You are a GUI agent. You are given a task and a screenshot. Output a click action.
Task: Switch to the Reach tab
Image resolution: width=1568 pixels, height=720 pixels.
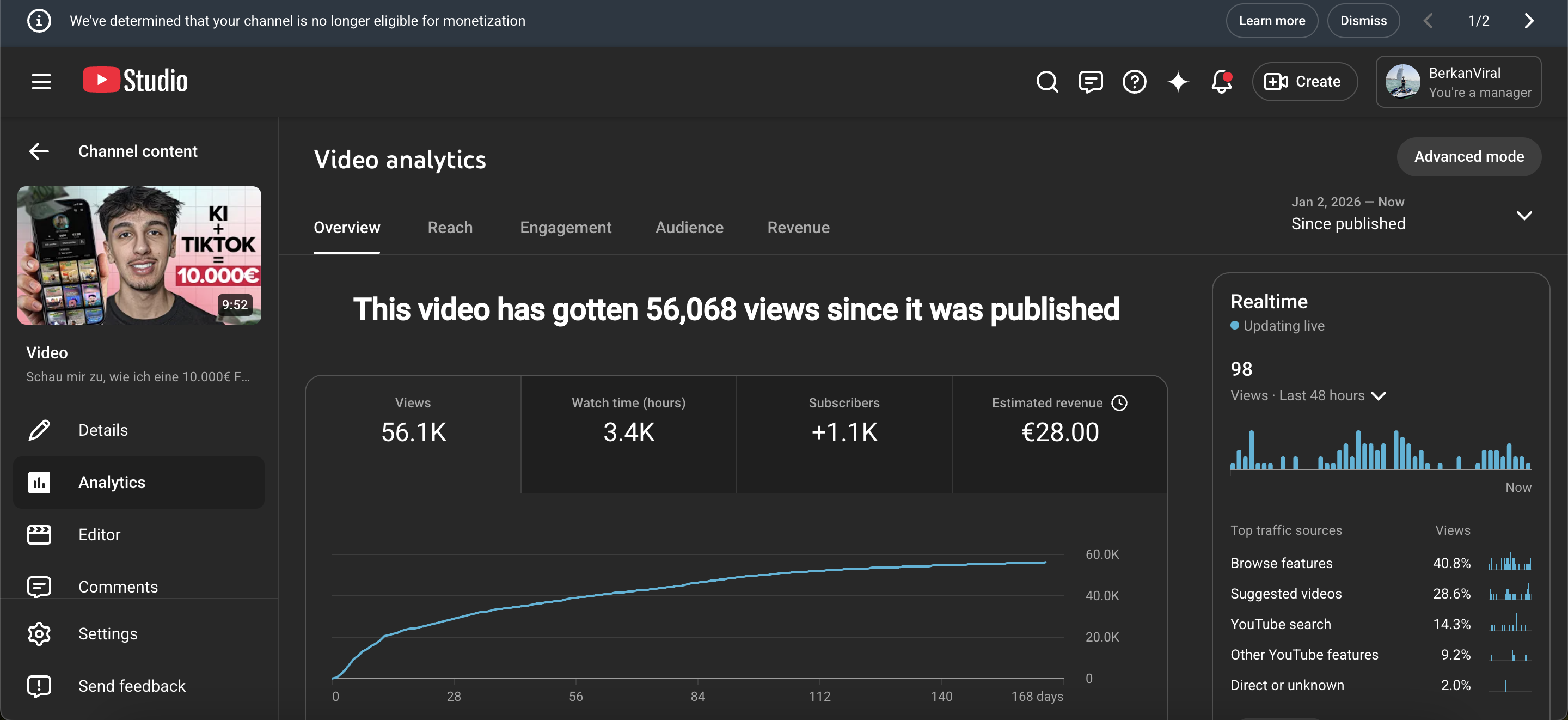tap(450, 228)
